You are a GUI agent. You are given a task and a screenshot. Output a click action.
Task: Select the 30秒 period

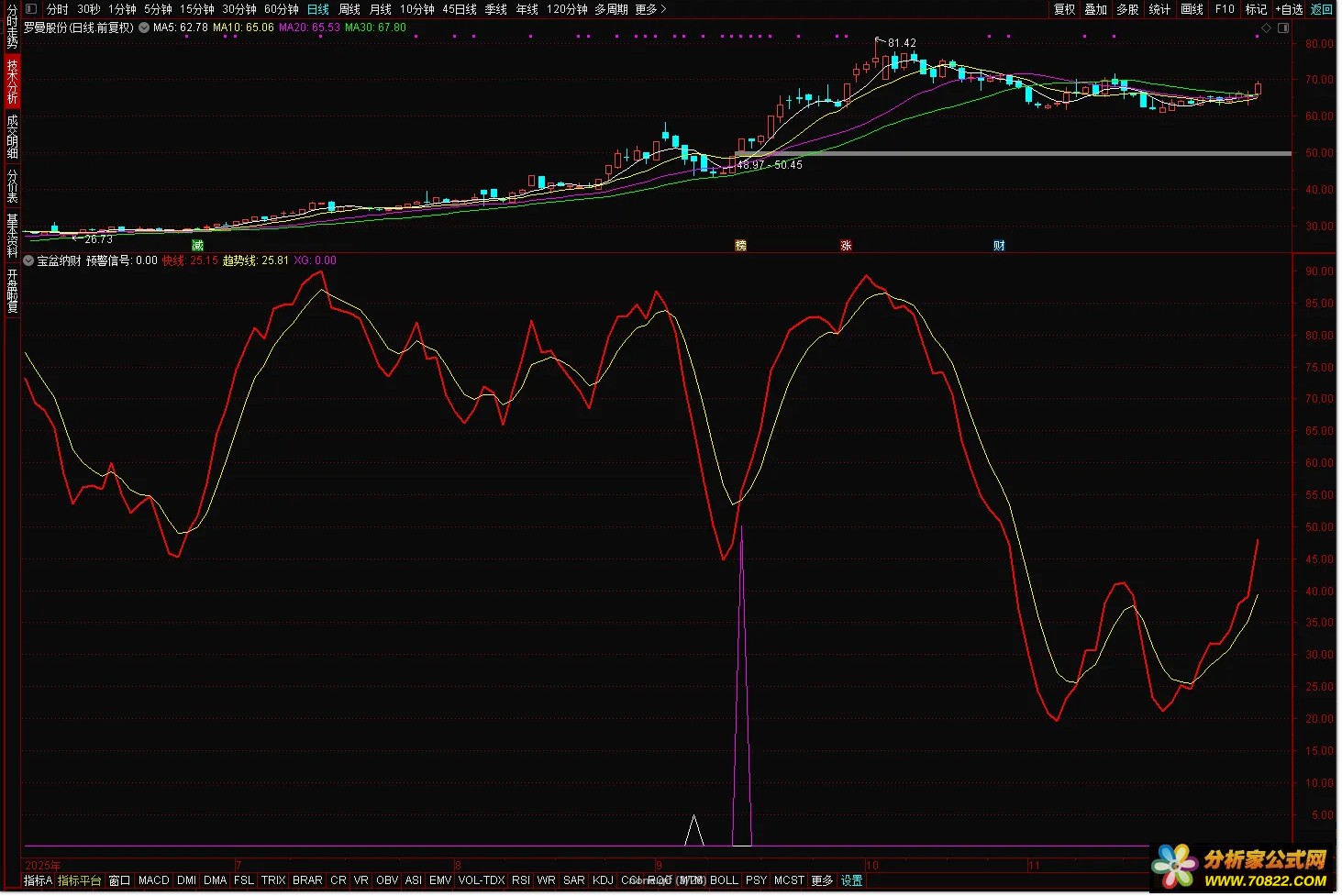89,9
